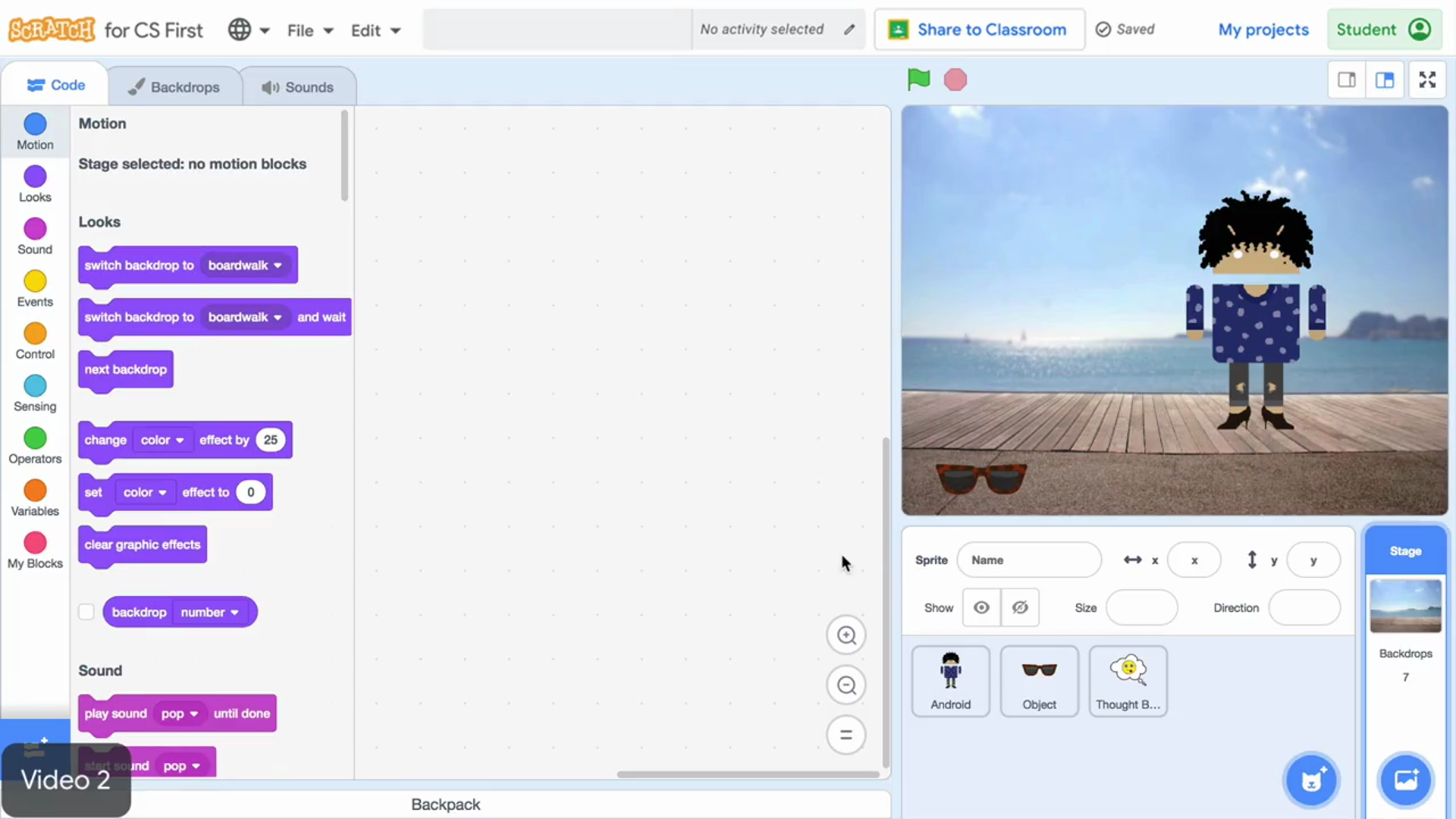This screenshot has height=819, width=1456.
Task: Click the sprite Size input field
Action: point(1141,607)
